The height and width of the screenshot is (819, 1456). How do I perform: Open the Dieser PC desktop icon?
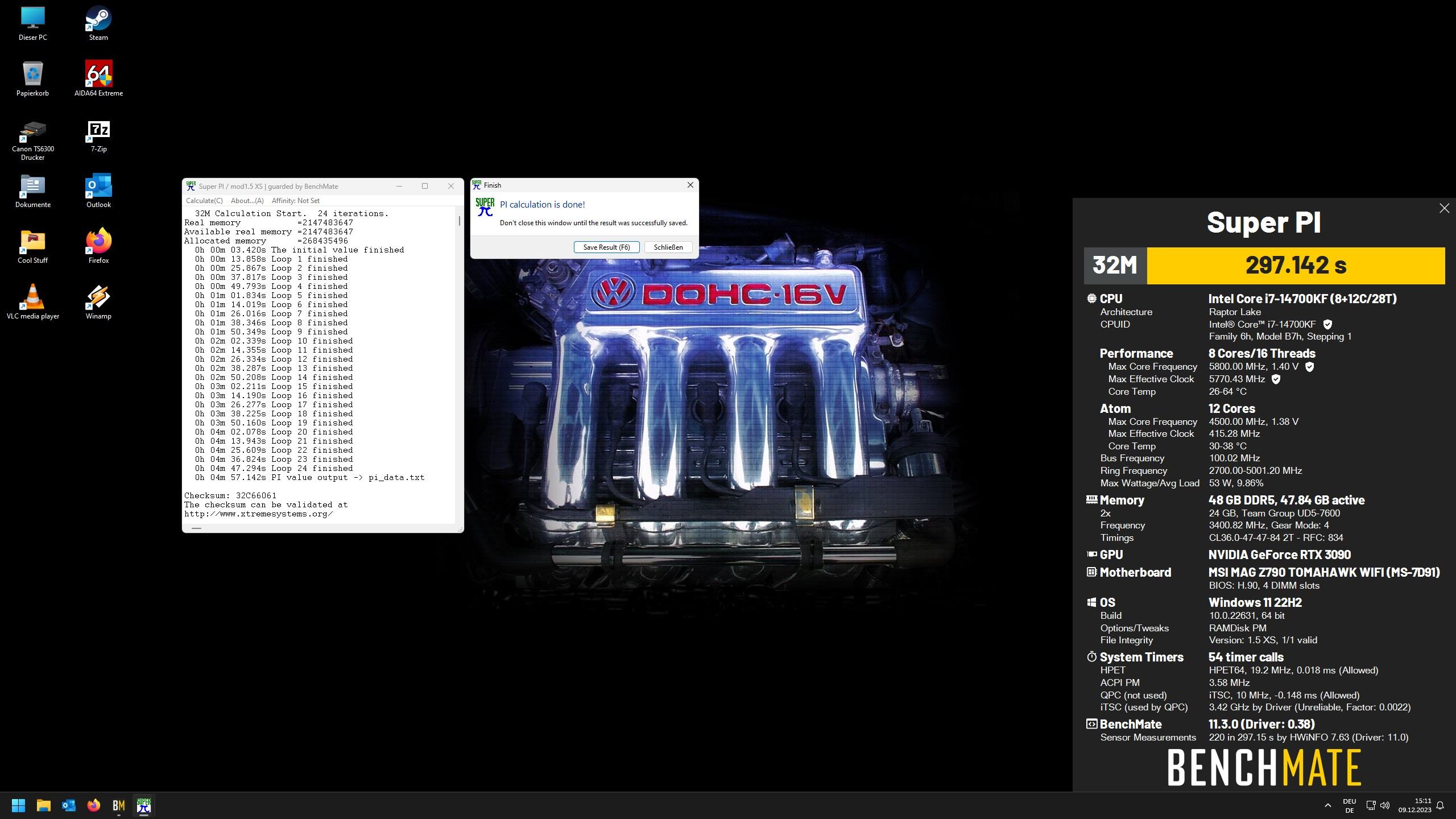point(32,23)
